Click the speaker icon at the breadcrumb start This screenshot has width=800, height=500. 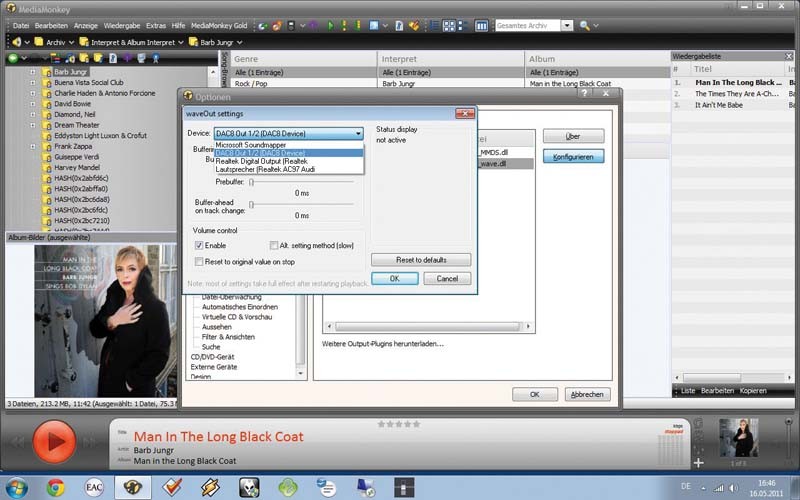pos(17,42)
